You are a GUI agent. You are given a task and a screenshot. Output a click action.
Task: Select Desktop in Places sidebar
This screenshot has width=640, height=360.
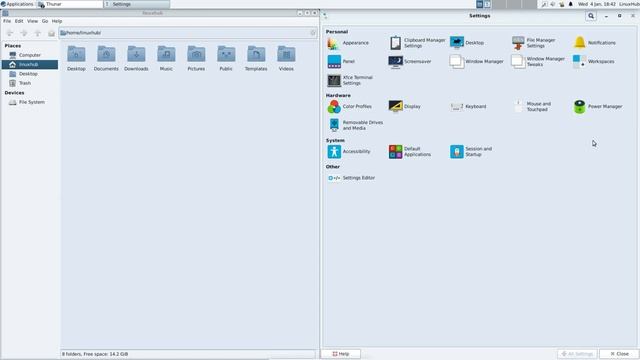[x=29, y=74]
